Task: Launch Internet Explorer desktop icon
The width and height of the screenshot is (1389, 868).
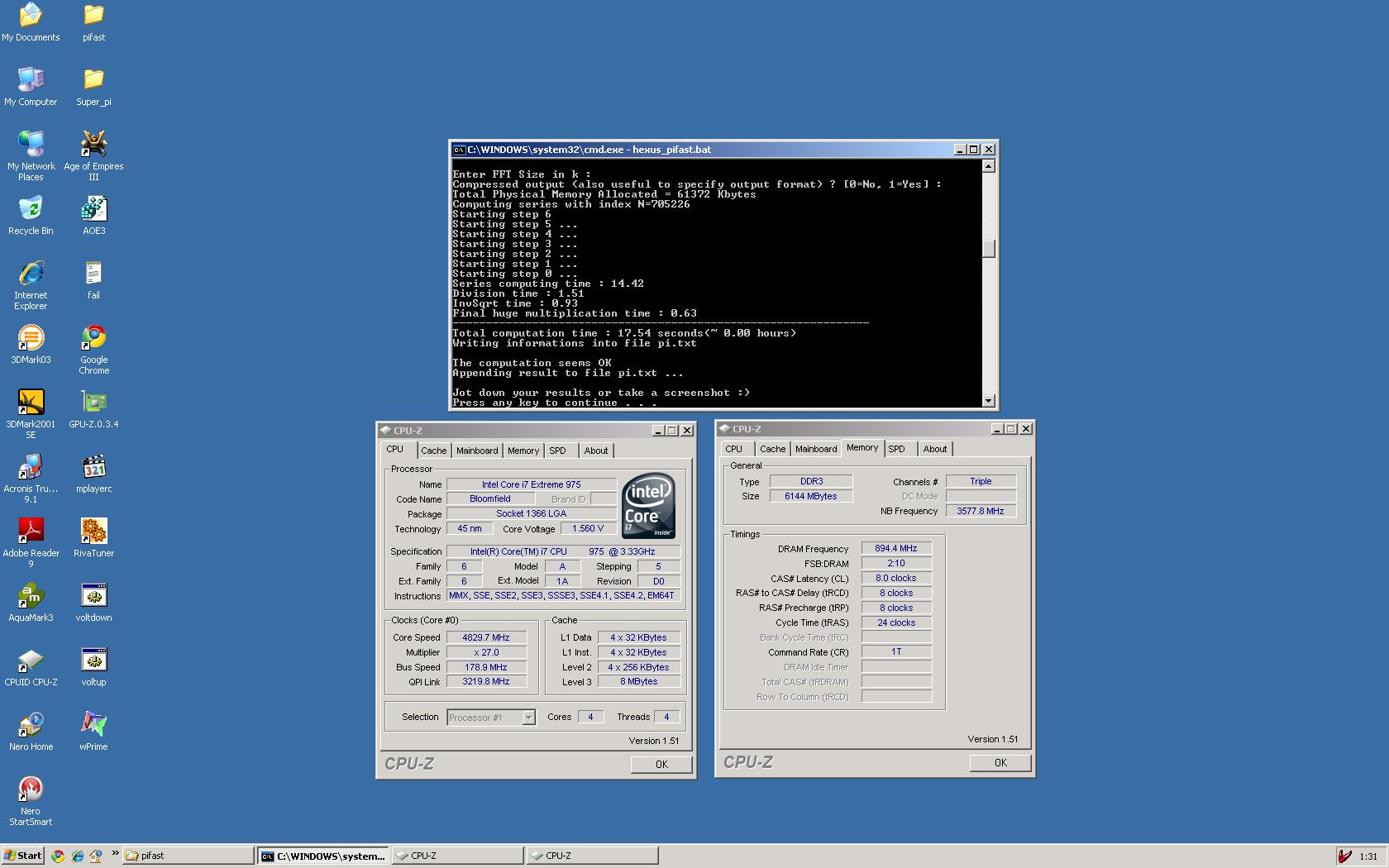Action: (x=31, y=284)
